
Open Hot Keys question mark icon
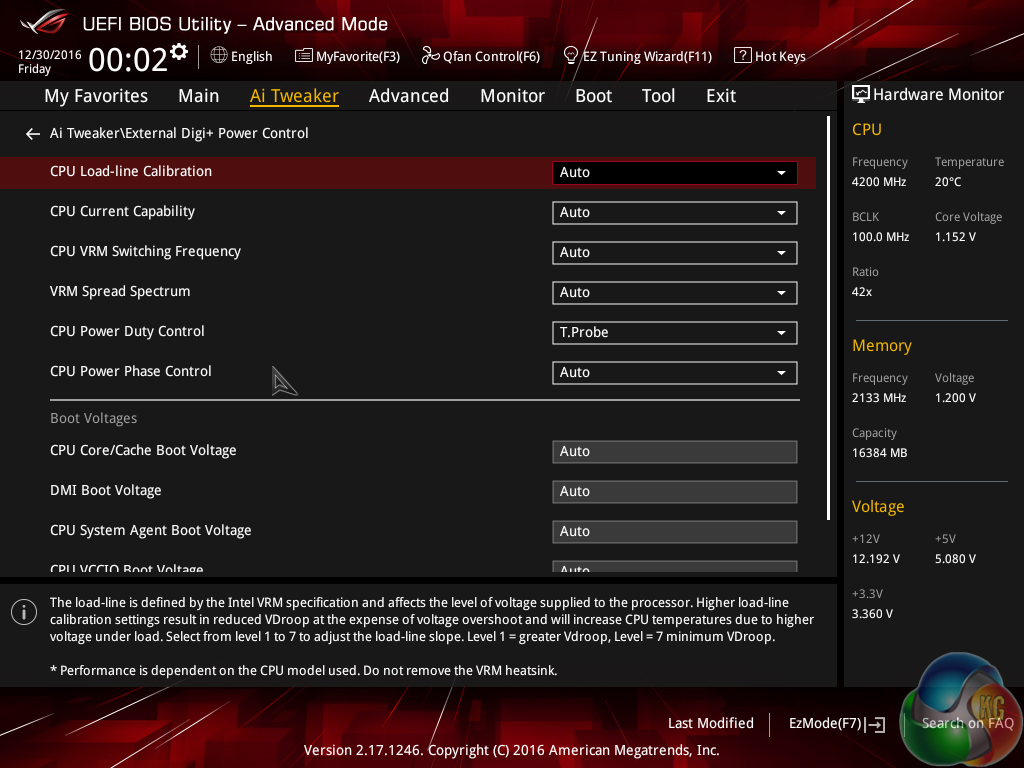pos(742,56)
